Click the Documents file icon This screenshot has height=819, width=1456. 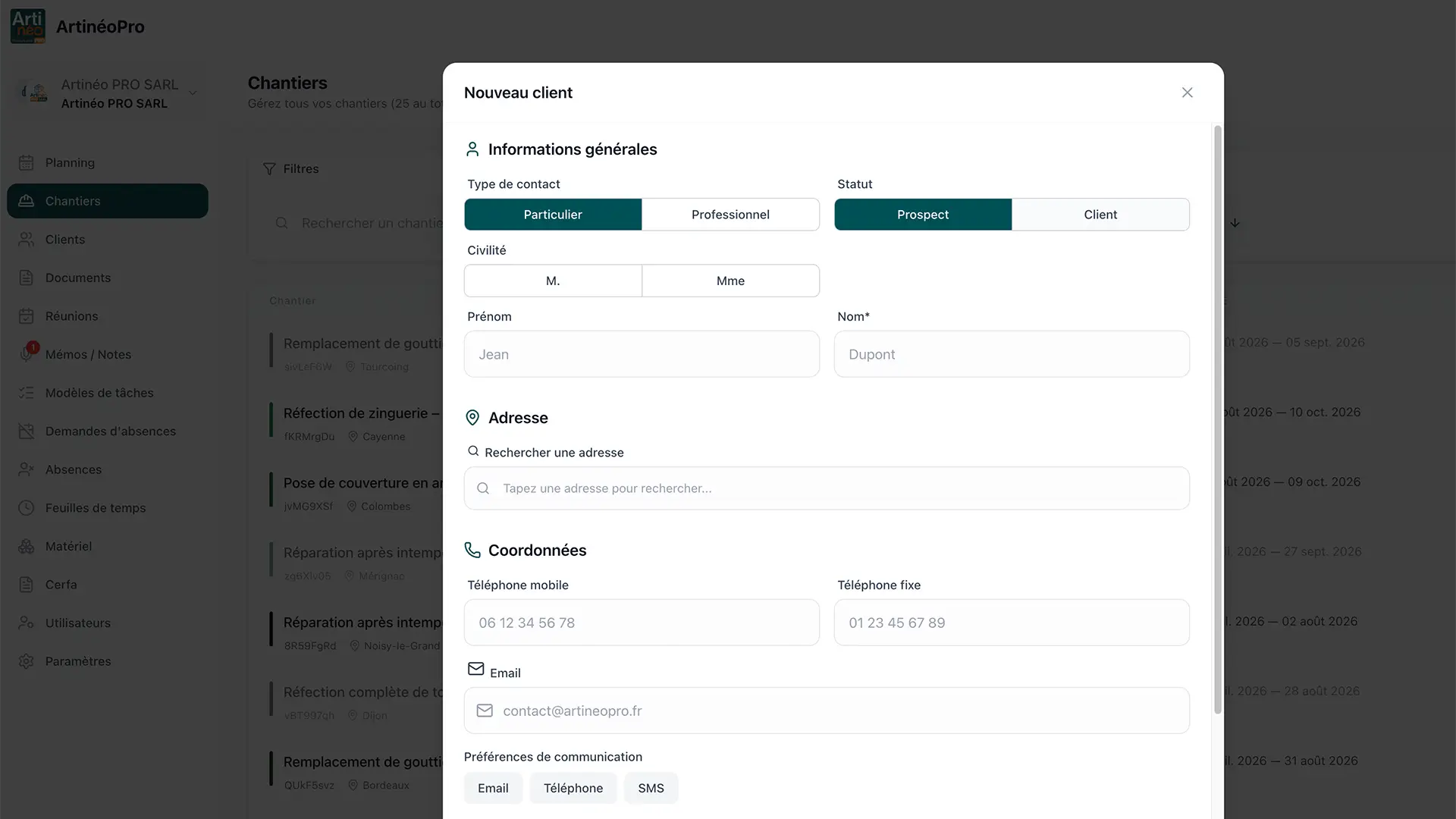[x=27, y=278]
